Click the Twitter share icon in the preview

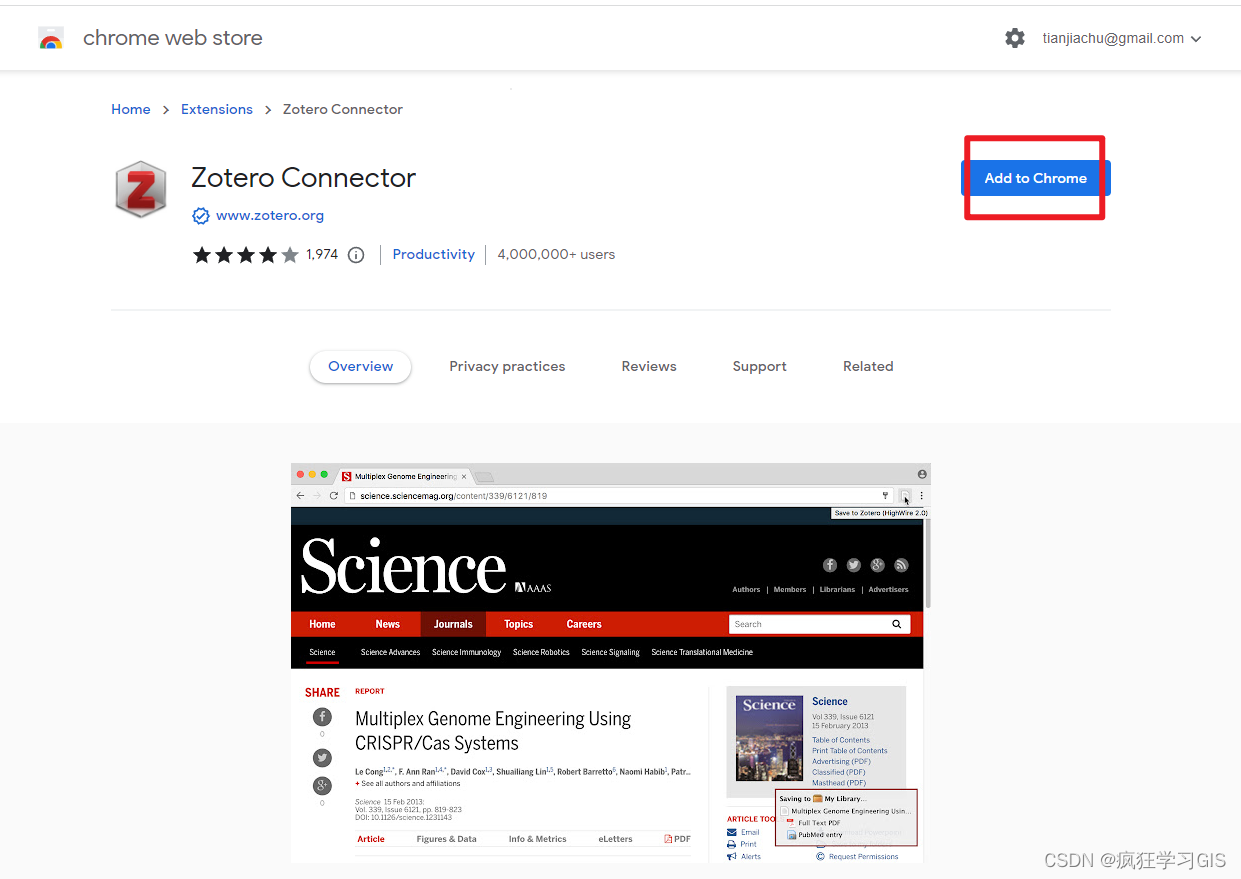coord(322,757)
